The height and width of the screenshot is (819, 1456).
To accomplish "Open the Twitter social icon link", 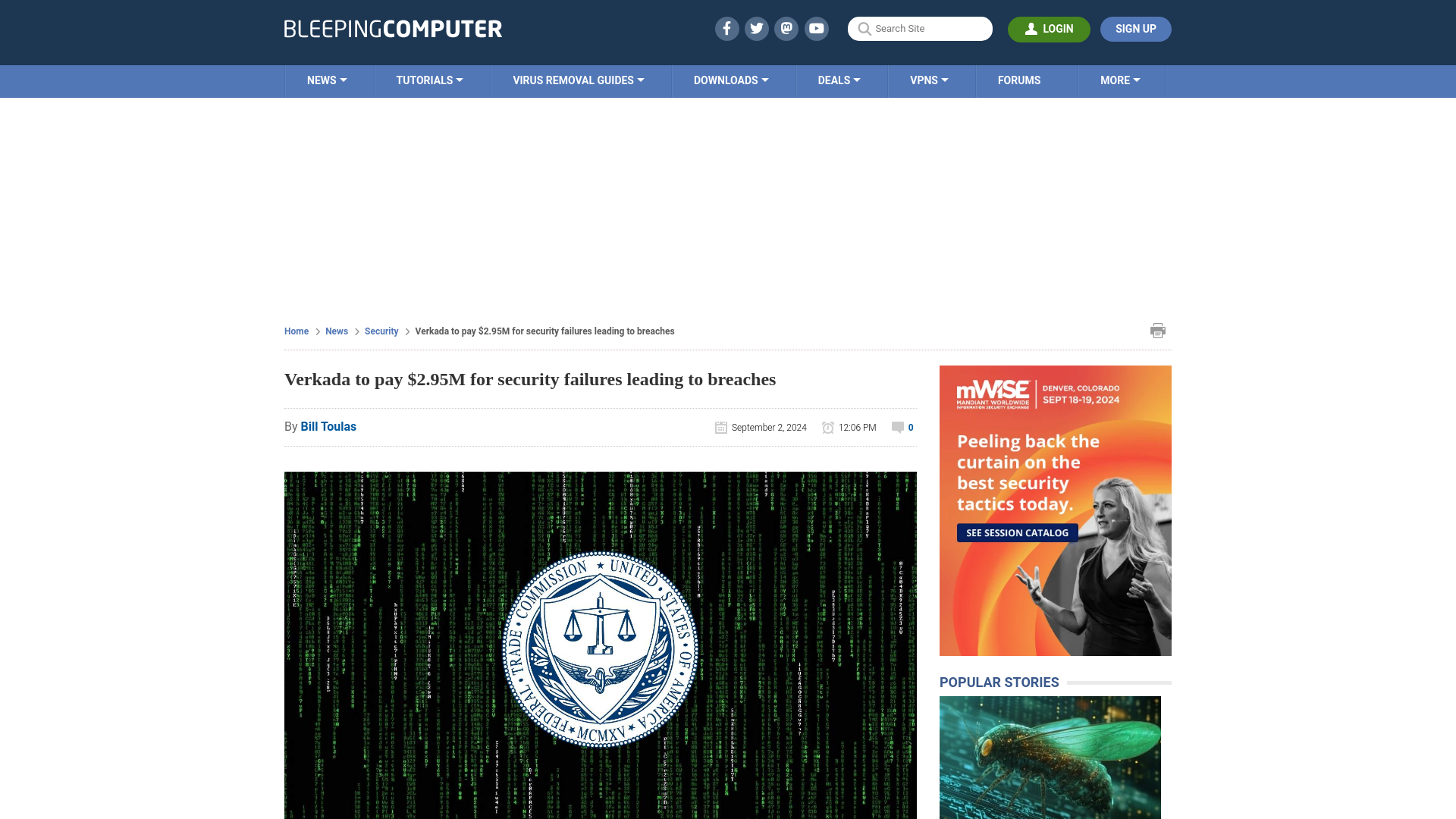I will coord(756,28).
